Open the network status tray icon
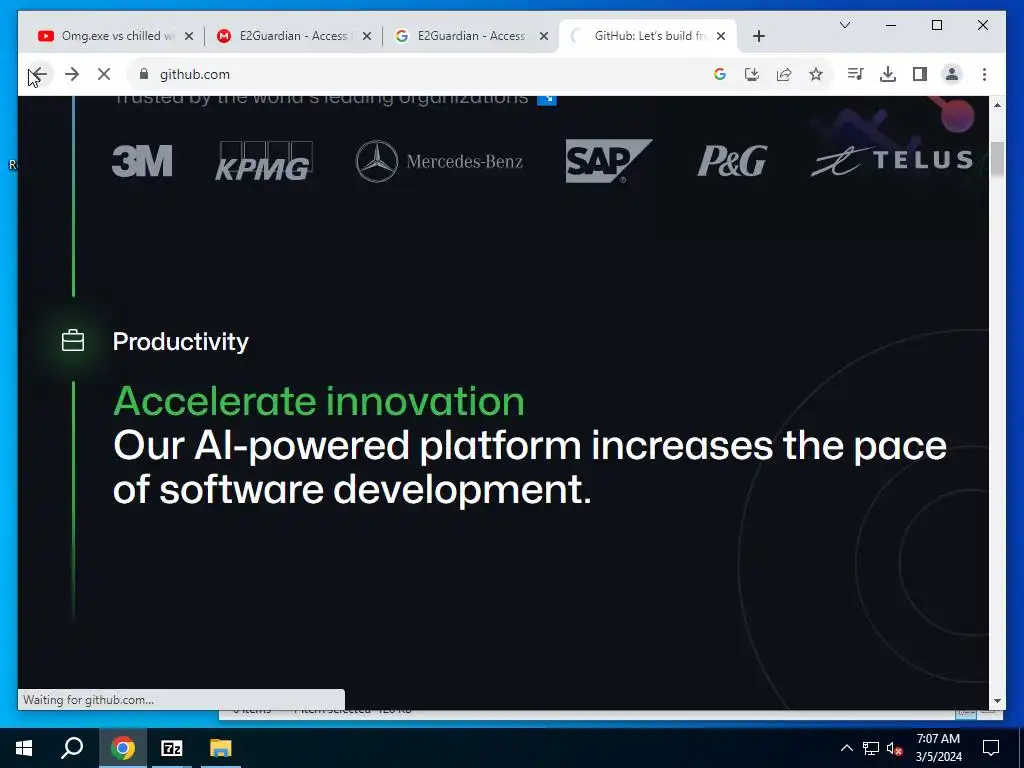 (x=871, y=748)
